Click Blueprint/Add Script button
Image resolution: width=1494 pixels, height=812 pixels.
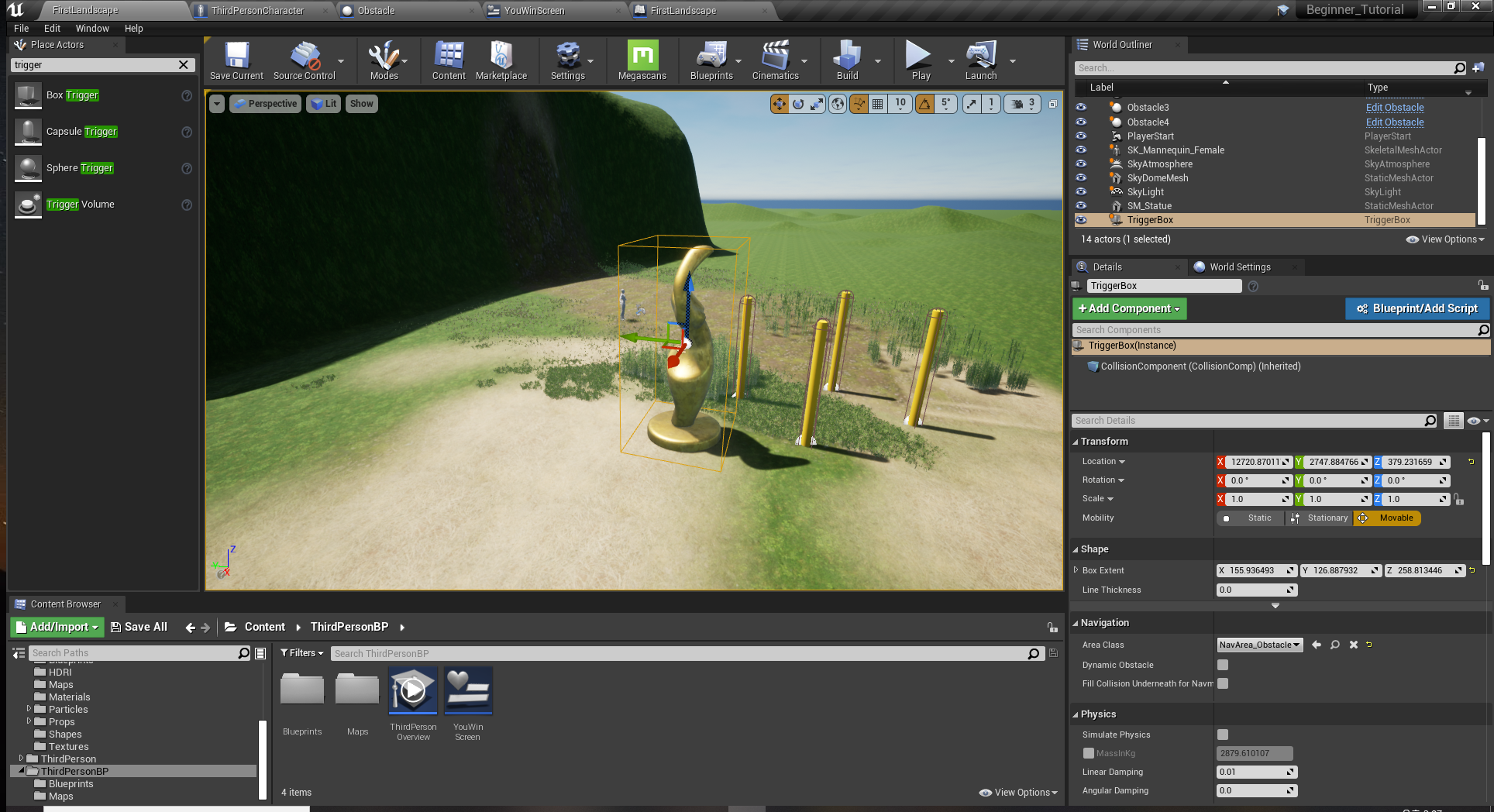[1417, 308]
